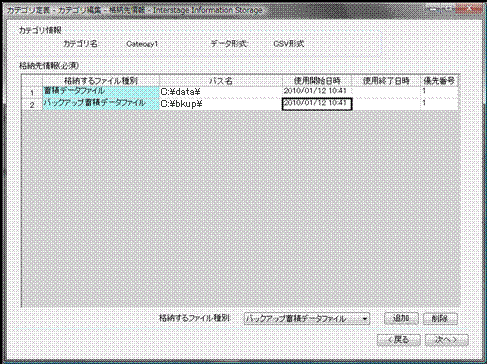Select the バックアップ蓄積データファイル cell in row 2
Image resolution: width=487 pixels, height=364 pixels.
coord(101,104)
